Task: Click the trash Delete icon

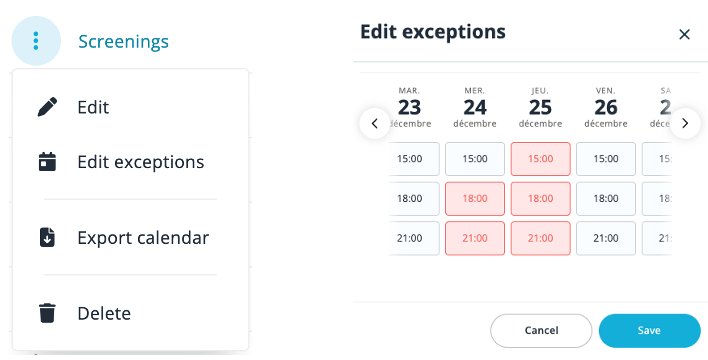Action: (47, 313)
